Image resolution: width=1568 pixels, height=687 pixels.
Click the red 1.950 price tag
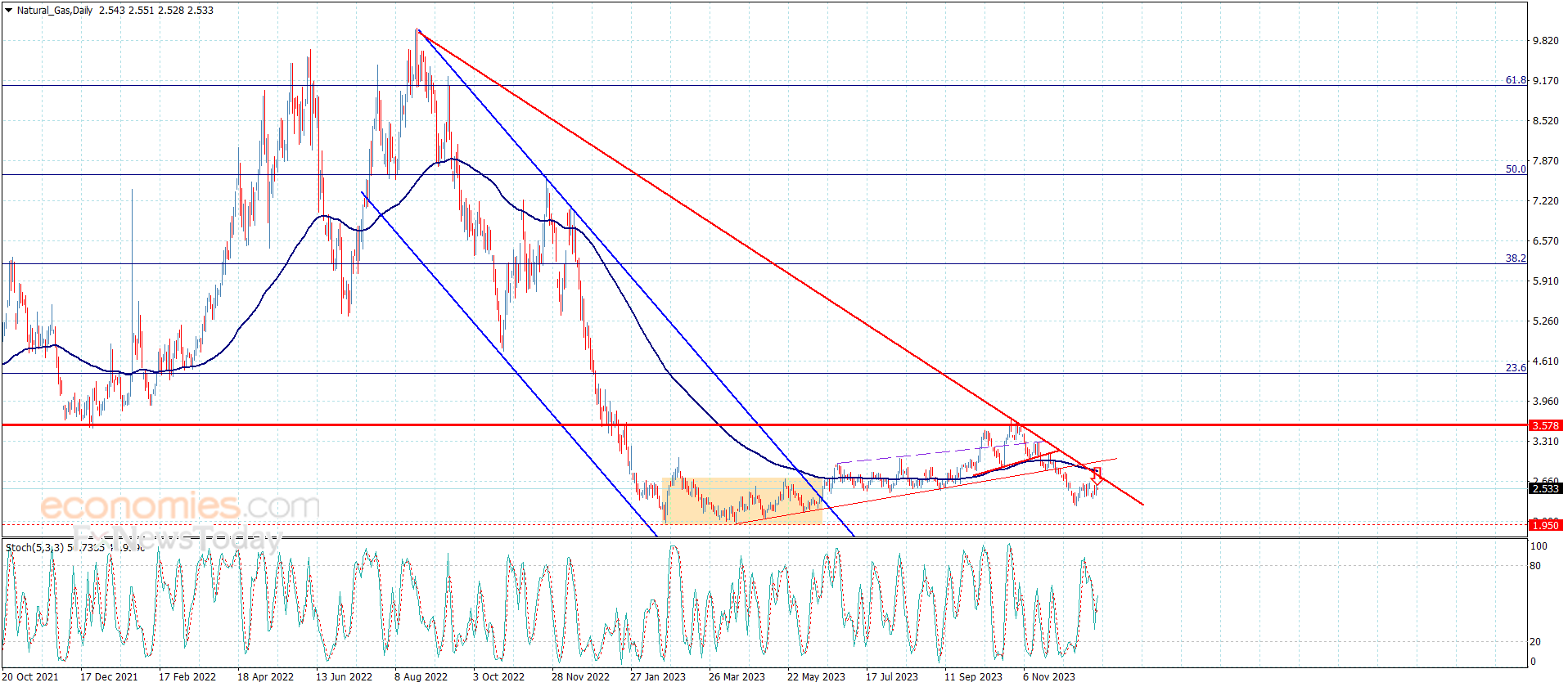(x=1545, y=525)
